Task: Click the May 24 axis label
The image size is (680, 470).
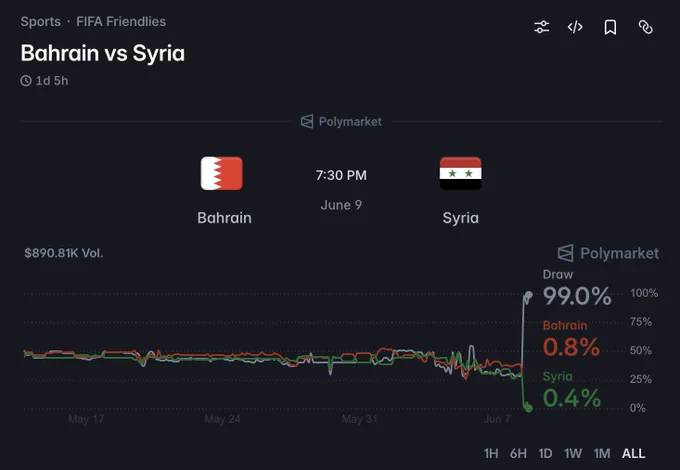Action: point(222,419)
